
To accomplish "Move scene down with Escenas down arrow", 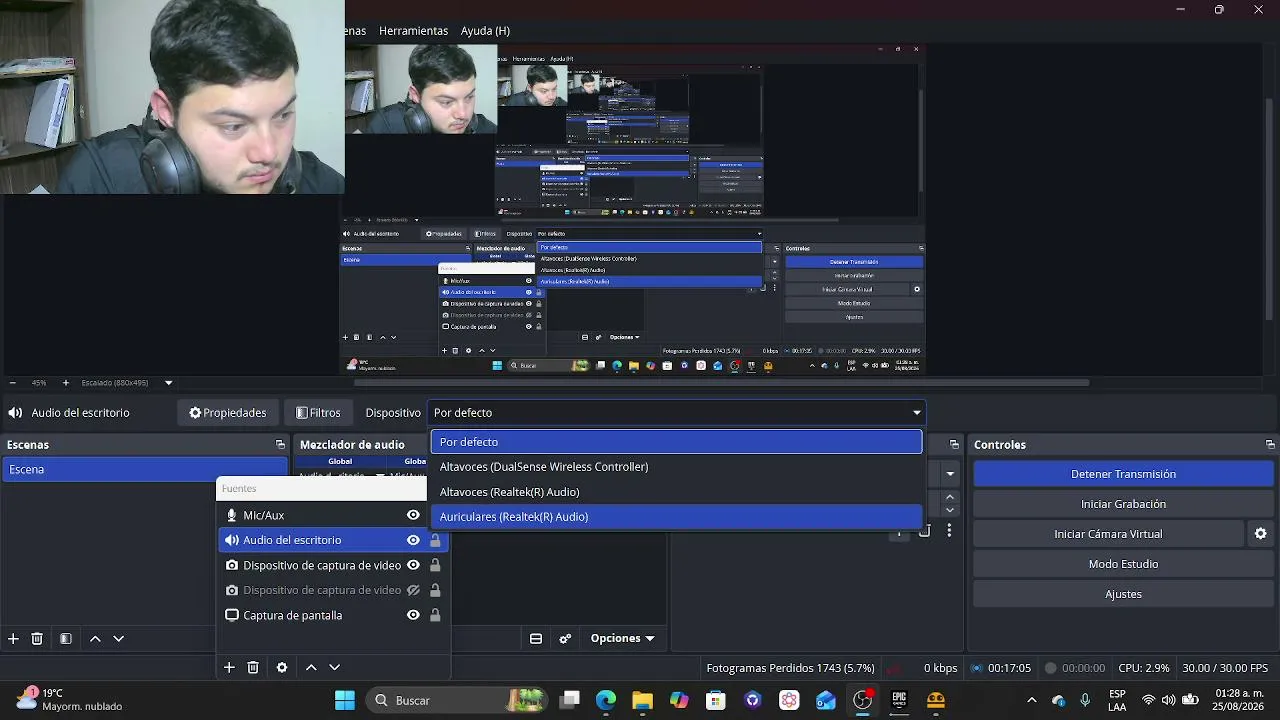I will [x=118, y=638].
